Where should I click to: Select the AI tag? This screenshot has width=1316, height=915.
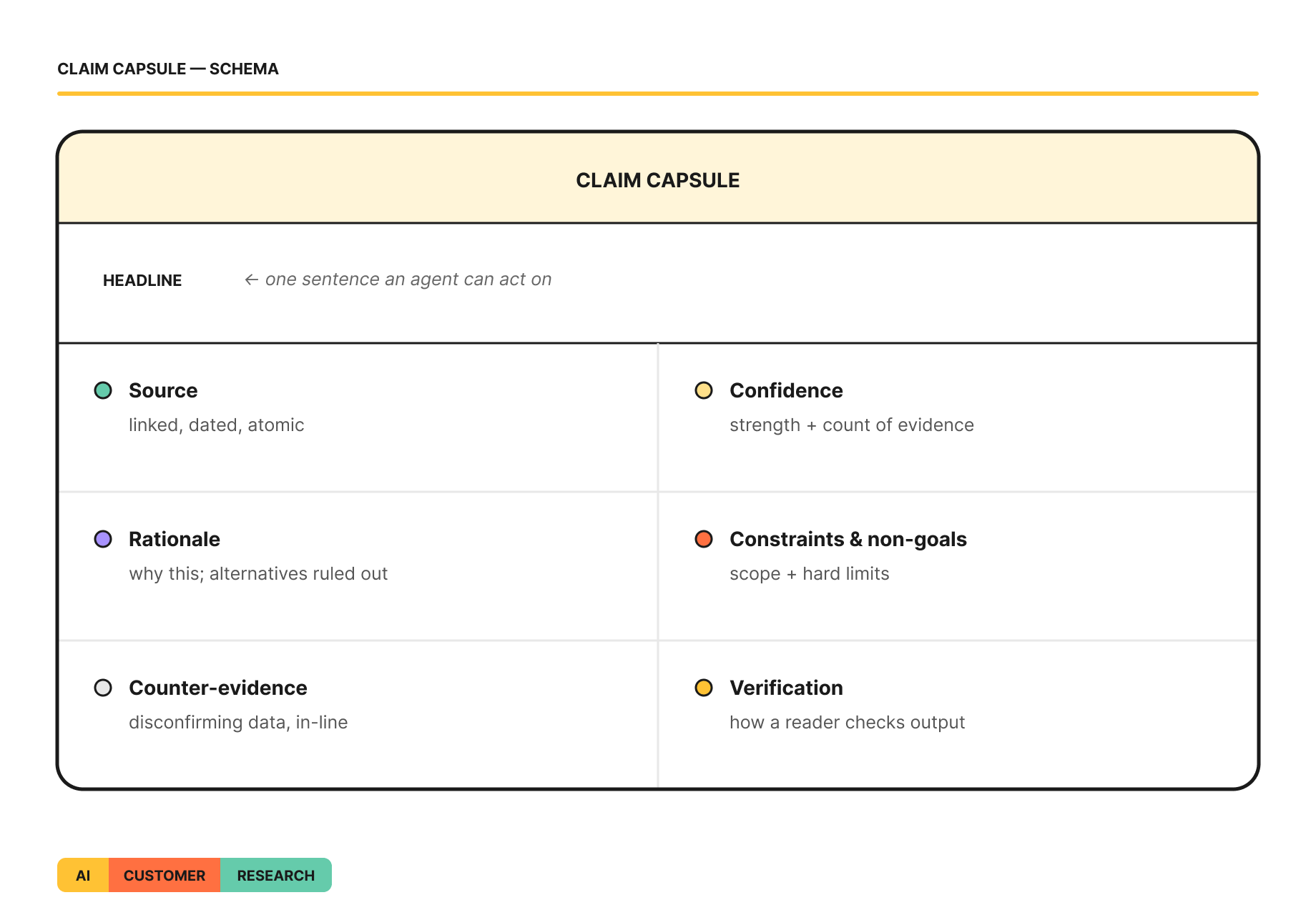click(x=83, y=875)
